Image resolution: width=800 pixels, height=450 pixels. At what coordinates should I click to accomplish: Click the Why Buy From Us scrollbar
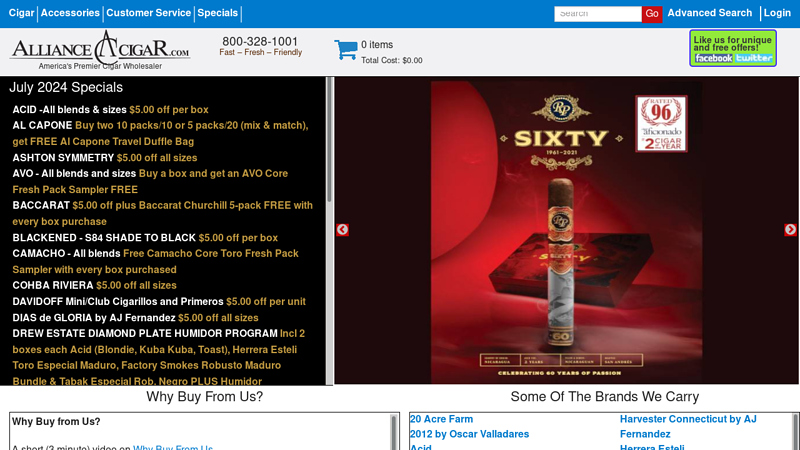click(394, 432)
